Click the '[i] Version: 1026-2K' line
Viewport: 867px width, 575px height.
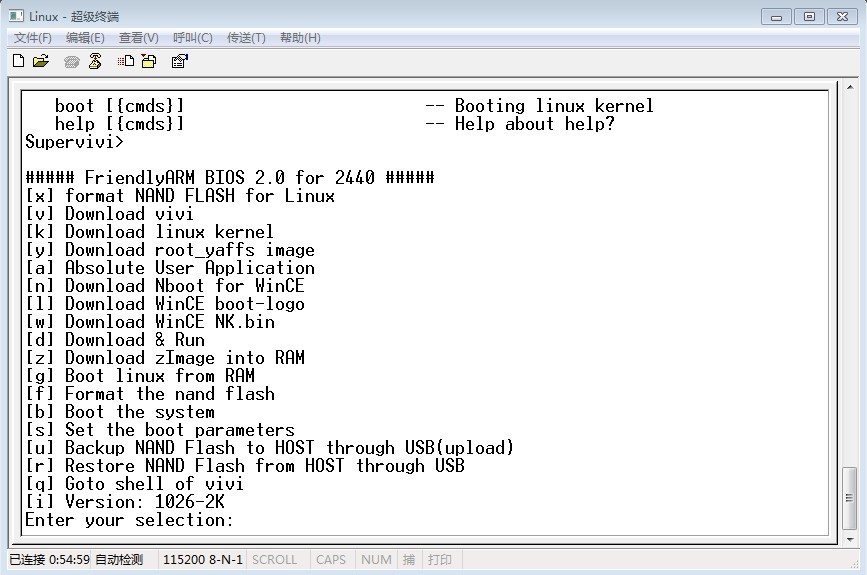(125, 502)
